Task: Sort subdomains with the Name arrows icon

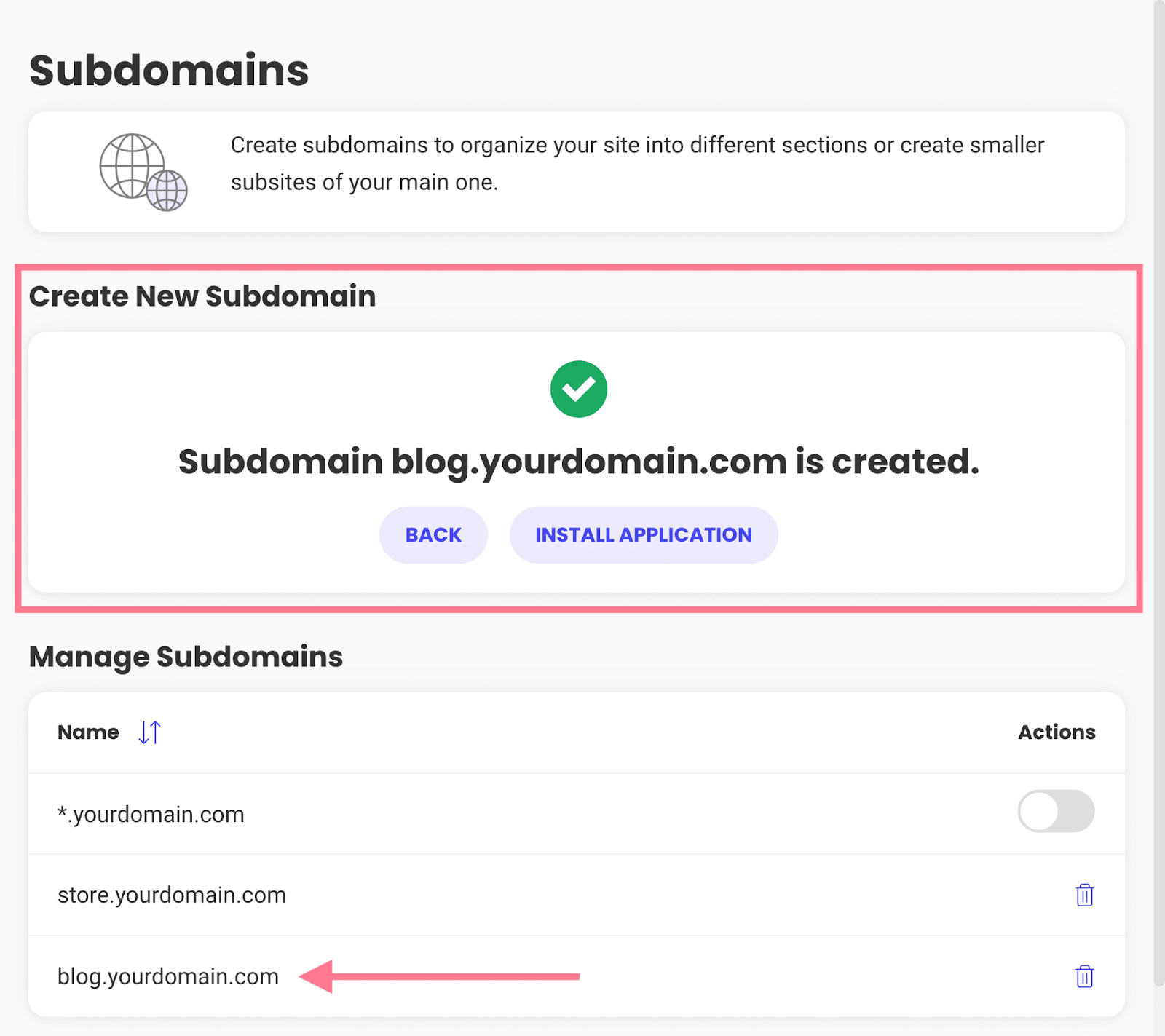Action: [149, 732]
